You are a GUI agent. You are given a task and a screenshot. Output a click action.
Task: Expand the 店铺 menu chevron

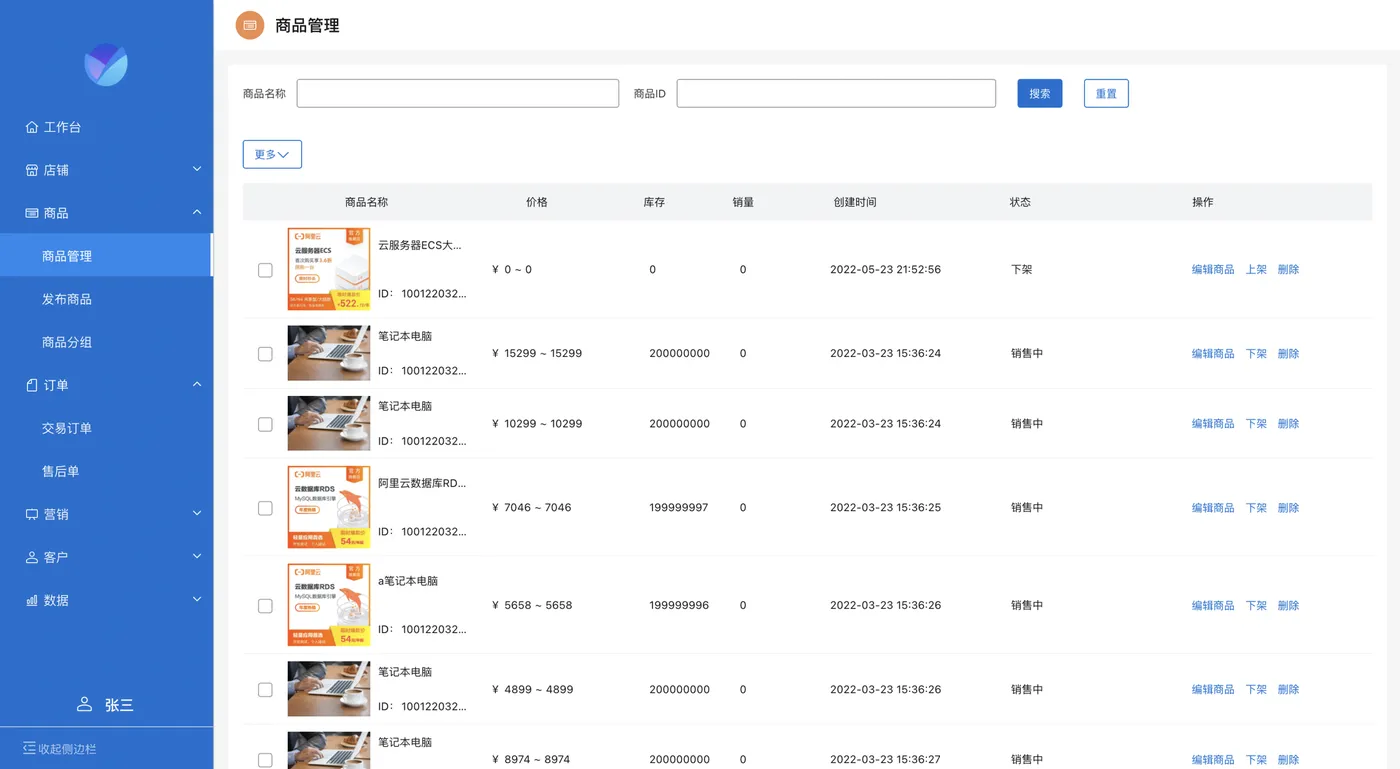(x=197, y=169)
